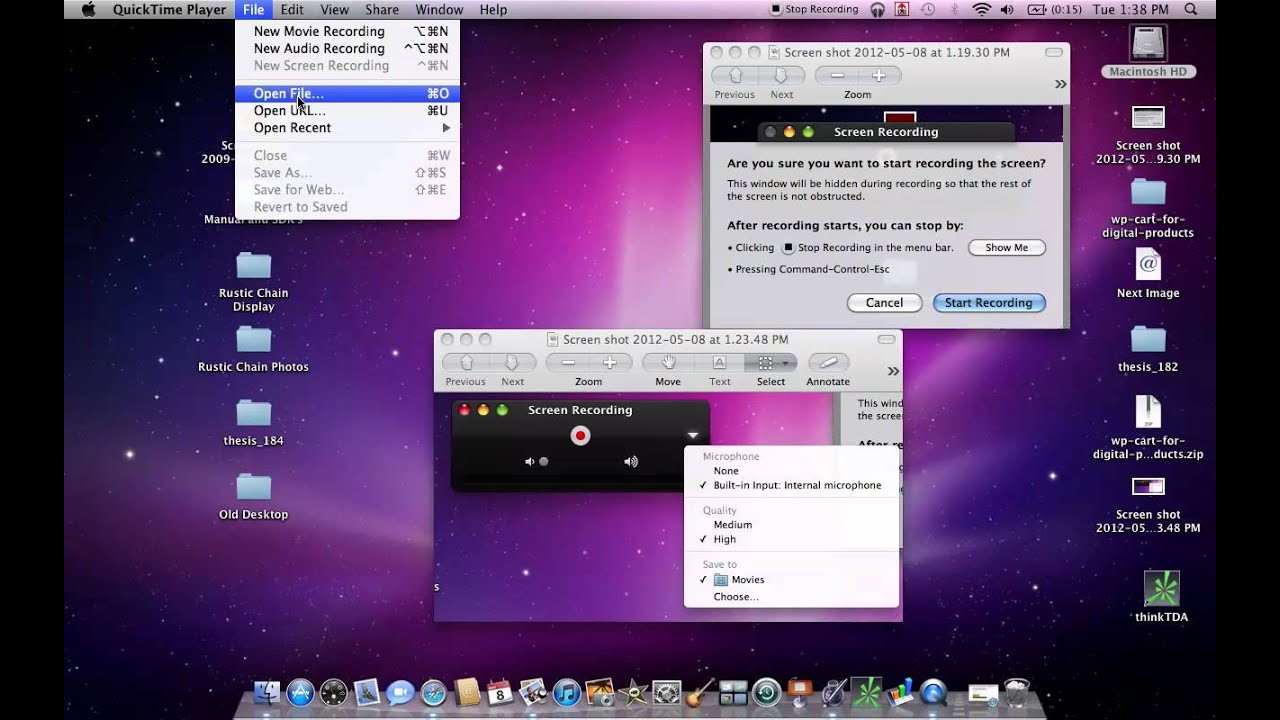Viewport: 1280px width, 720px height.
Task: Select the Move hand tool in Preview
Action: point(668,363)
